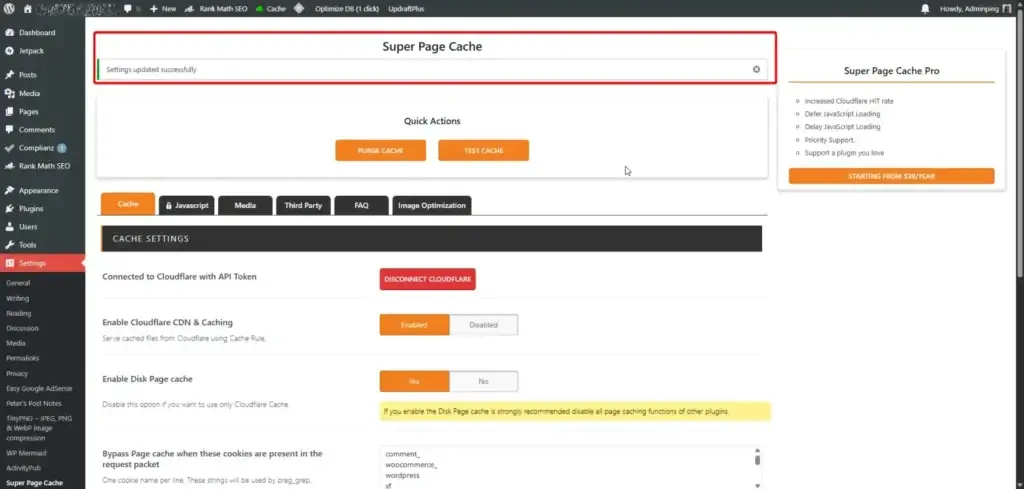The image size is (1024, 489).
Task: Open the FAQ tab
Action: 361,205
